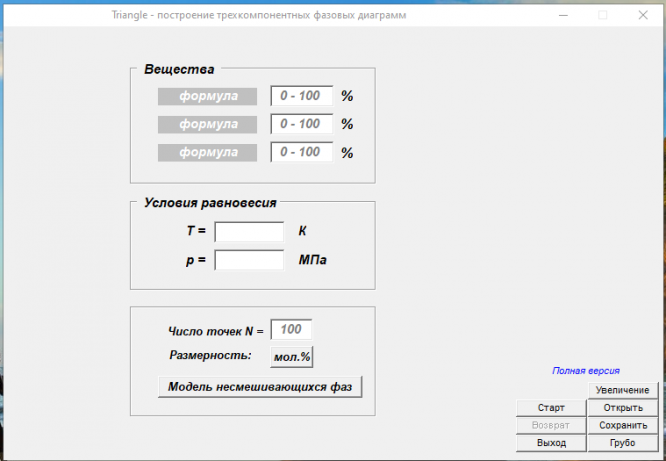Click Модель несмешивающихся фаз button
666x461 pixels.
point(260,387)
